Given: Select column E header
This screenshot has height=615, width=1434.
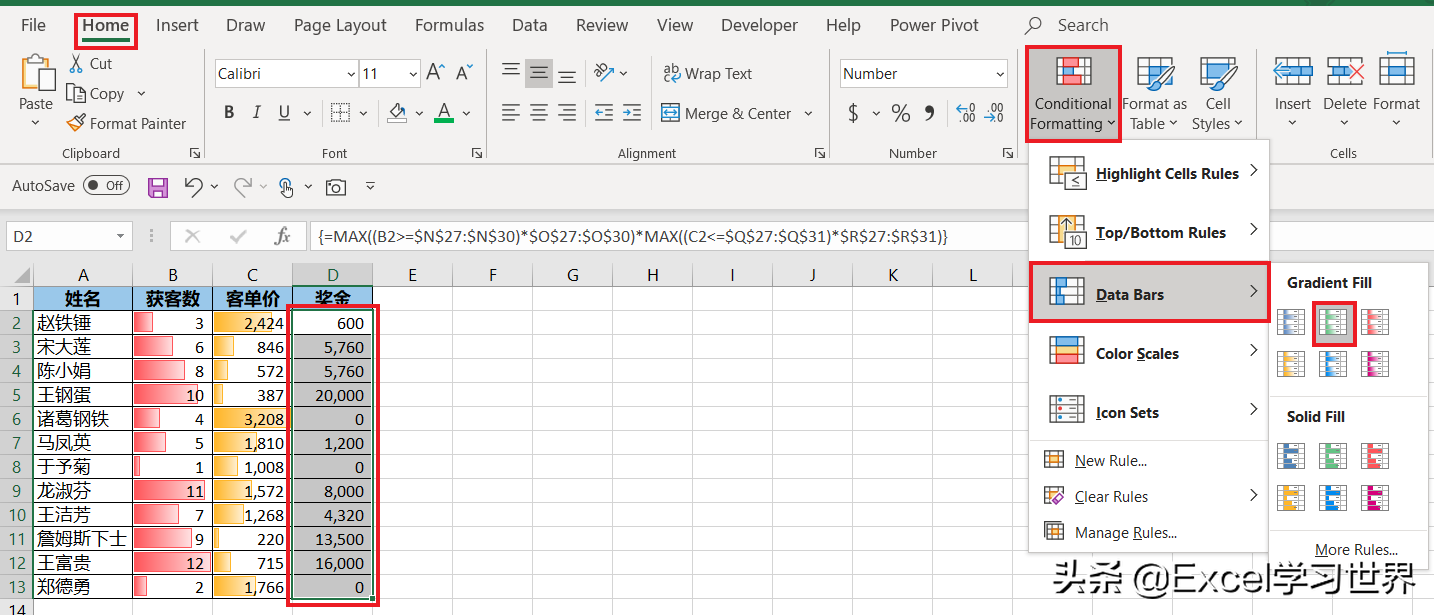Looking at the screenshot, I should (412, 274).
